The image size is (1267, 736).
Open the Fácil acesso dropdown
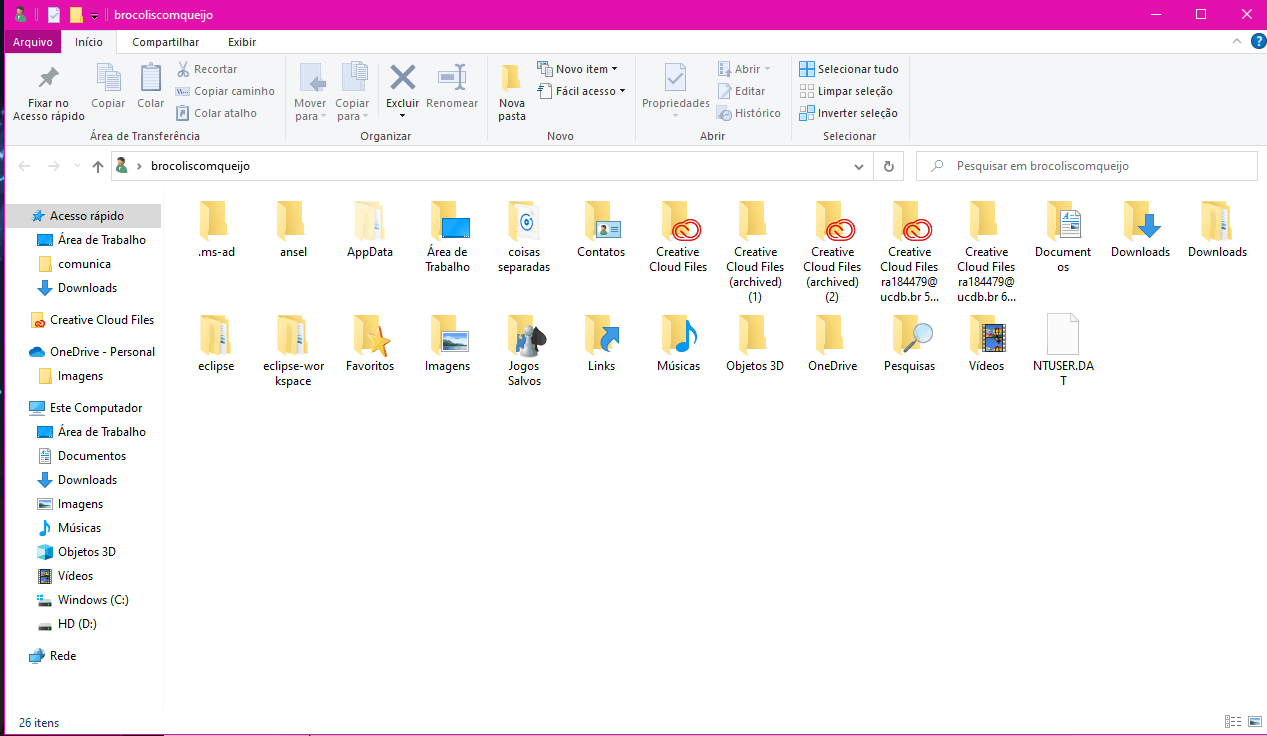[x=581, y=91]
